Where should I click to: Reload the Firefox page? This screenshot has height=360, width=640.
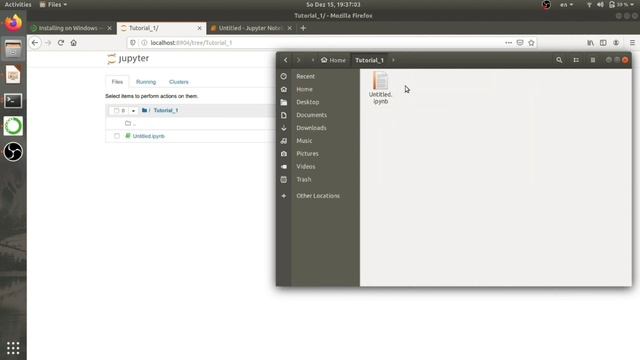click(61, 42)
